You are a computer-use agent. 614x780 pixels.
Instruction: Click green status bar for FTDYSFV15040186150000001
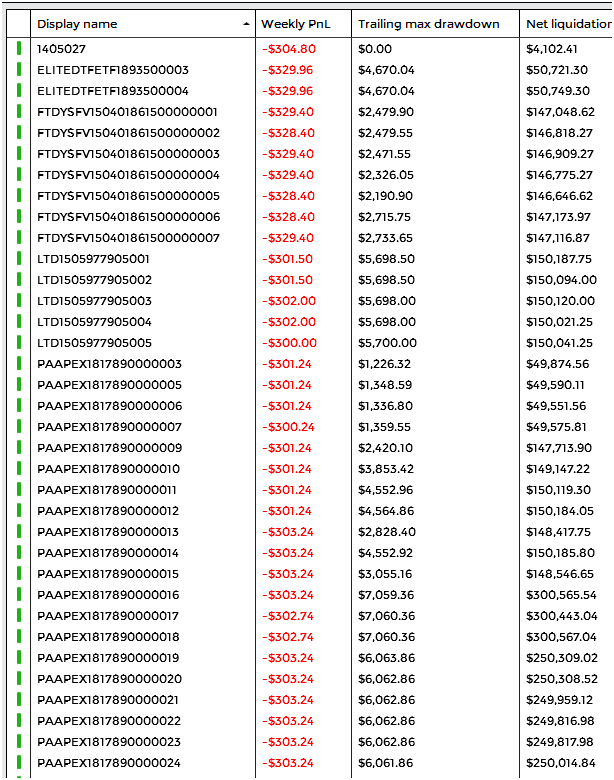pyautogui.click(x=19, y=111)
